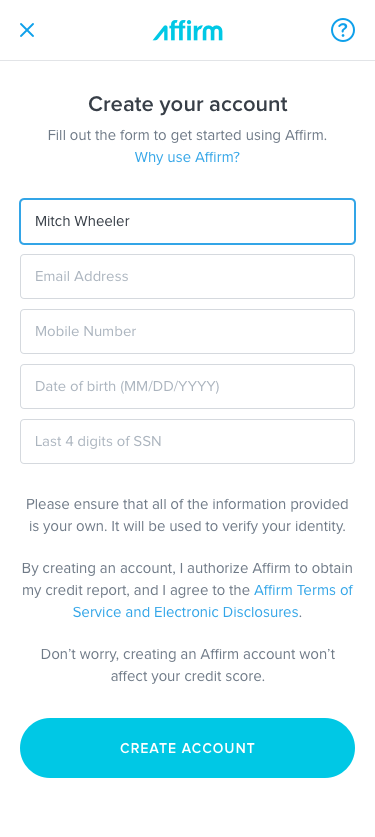Screen dimensions: 375x837
Task: Open the Affirm Terms of link text
Action: click(303, 590)
